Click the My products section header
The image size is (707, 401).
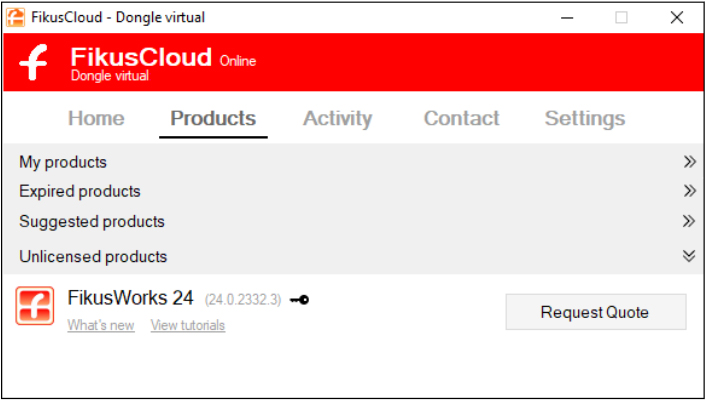[x=63, y=162]
